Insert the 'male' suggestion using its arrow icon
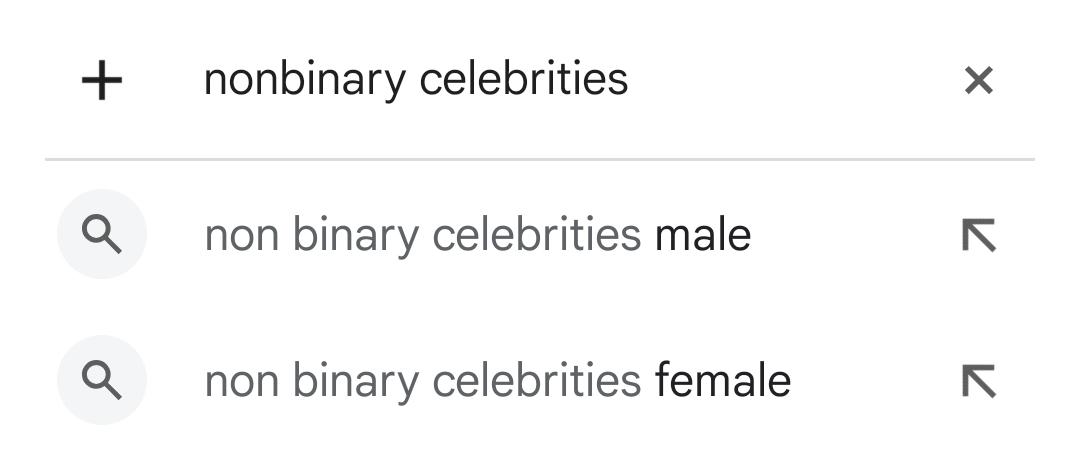This screenshot has width=1080, height=455. click(x=979, y=235)
